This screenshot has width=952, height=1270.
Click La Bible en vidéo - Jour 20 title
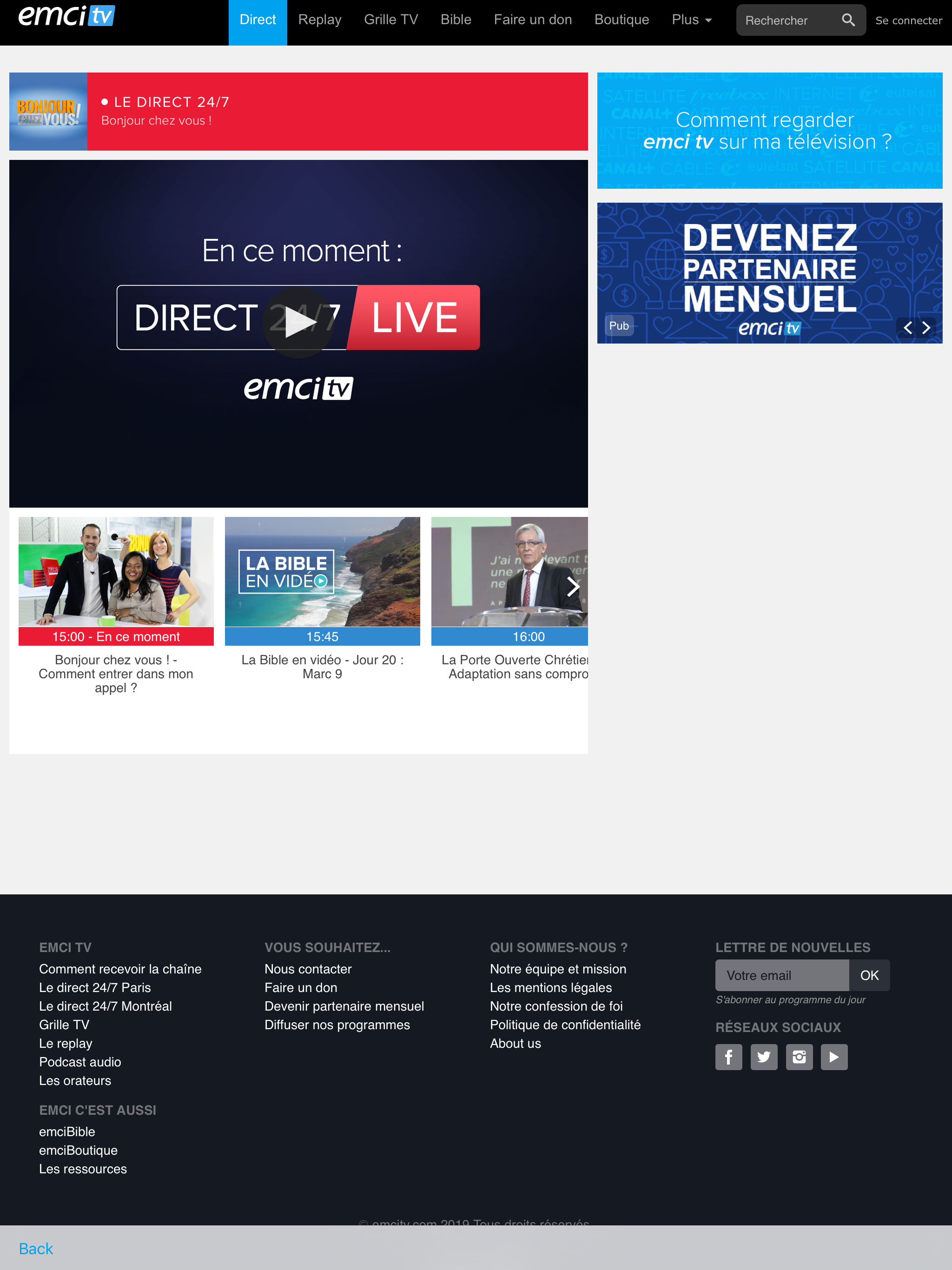[322, 667]
